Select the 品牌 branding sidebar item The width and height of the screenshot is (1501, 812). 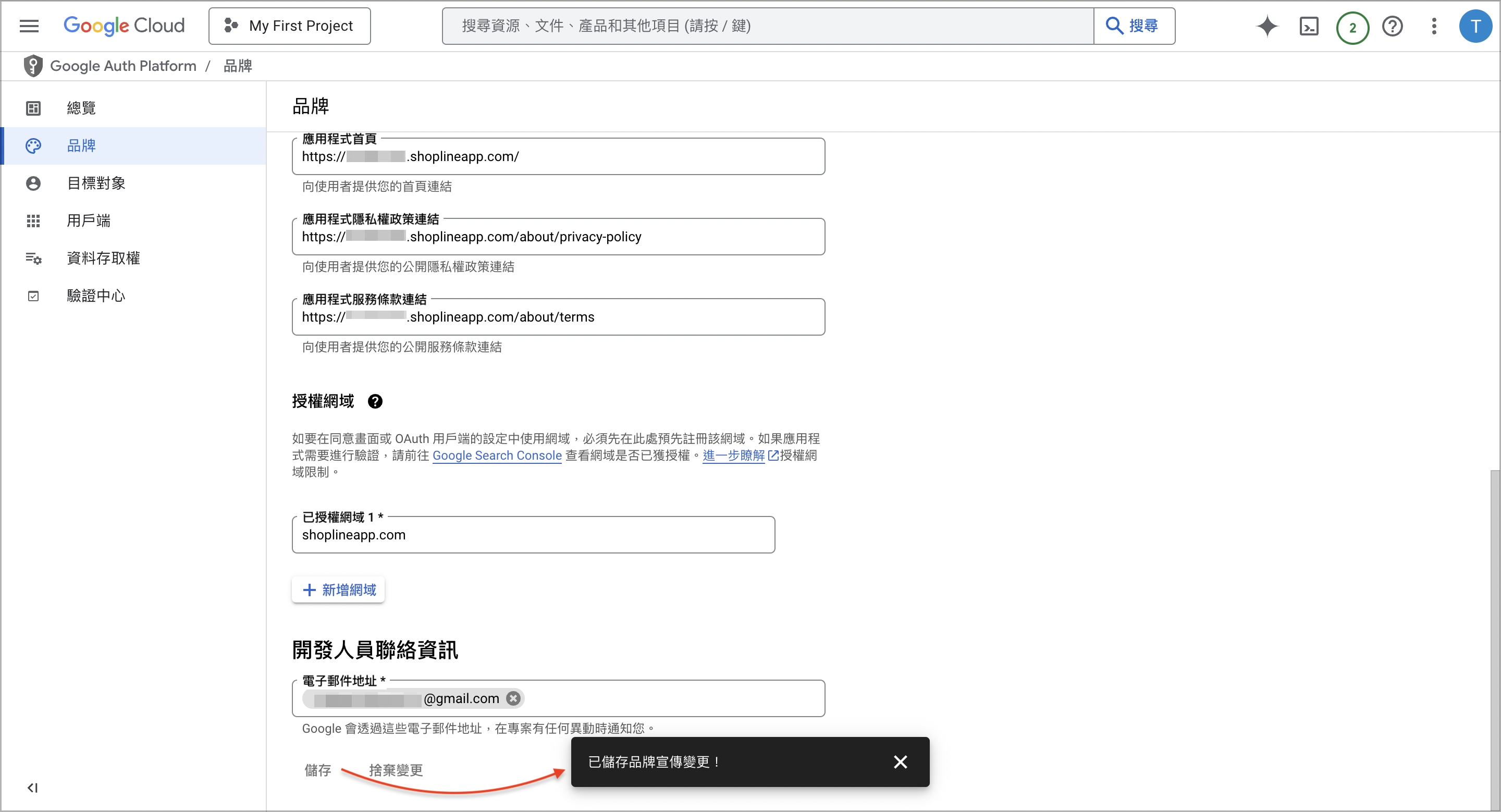(x=134, y=145)
